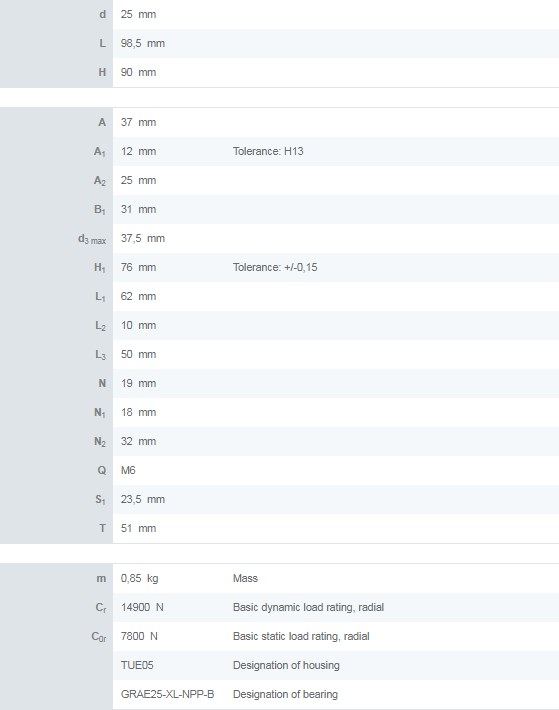Select the d3 max label

[x=92, y=239]
